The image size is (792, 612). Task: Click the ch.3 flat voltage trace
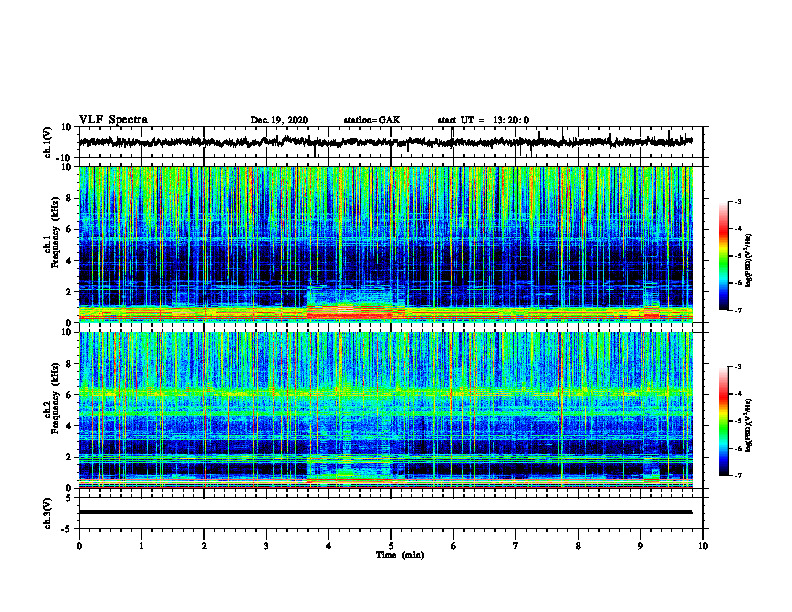(385, 512)
